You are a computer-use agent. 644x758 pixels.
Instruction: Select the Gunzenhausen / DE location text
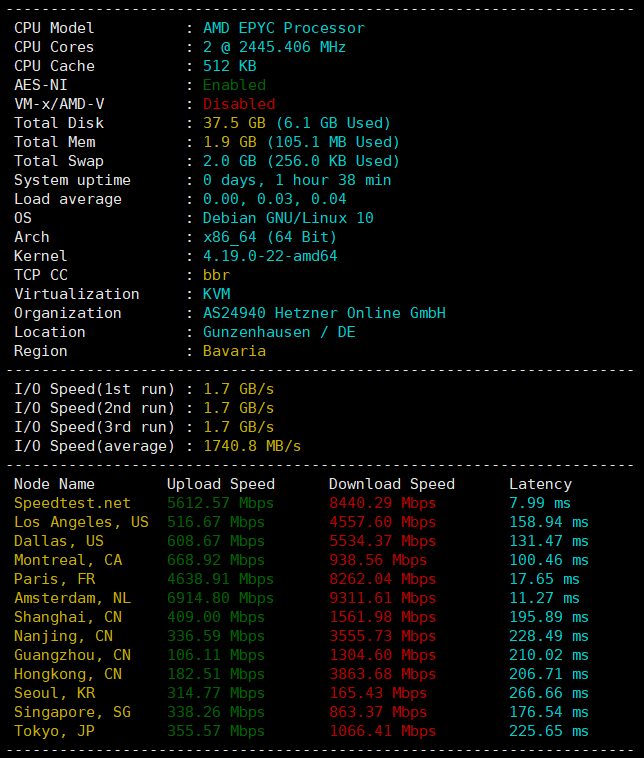[279, 332]
